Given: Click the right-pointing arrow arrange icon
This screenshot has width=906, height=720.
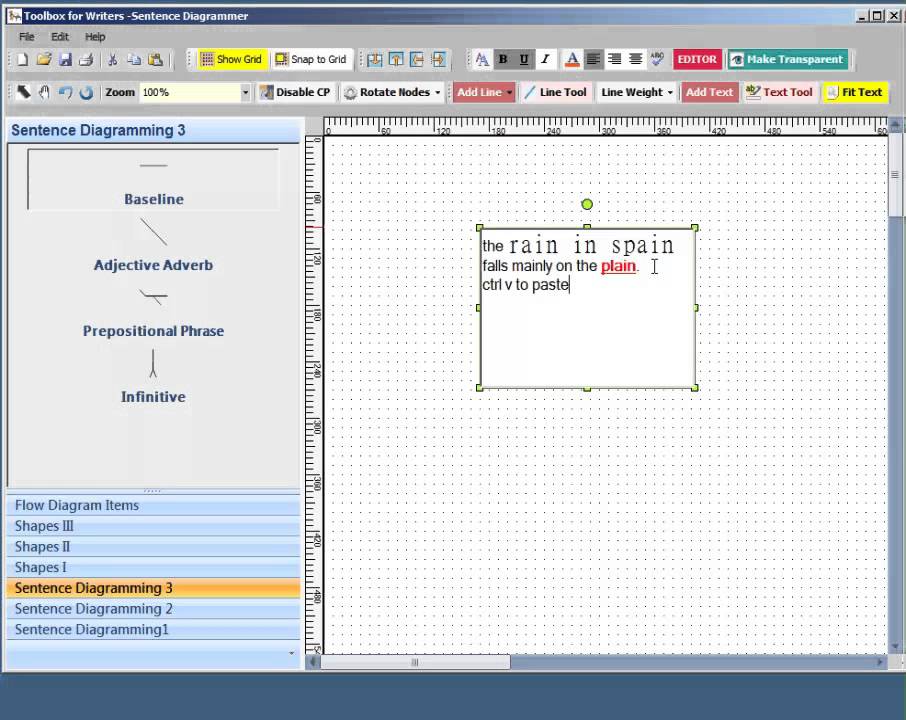Looking at the screenshot, I should pyautogui.click(x=439, y=60).
